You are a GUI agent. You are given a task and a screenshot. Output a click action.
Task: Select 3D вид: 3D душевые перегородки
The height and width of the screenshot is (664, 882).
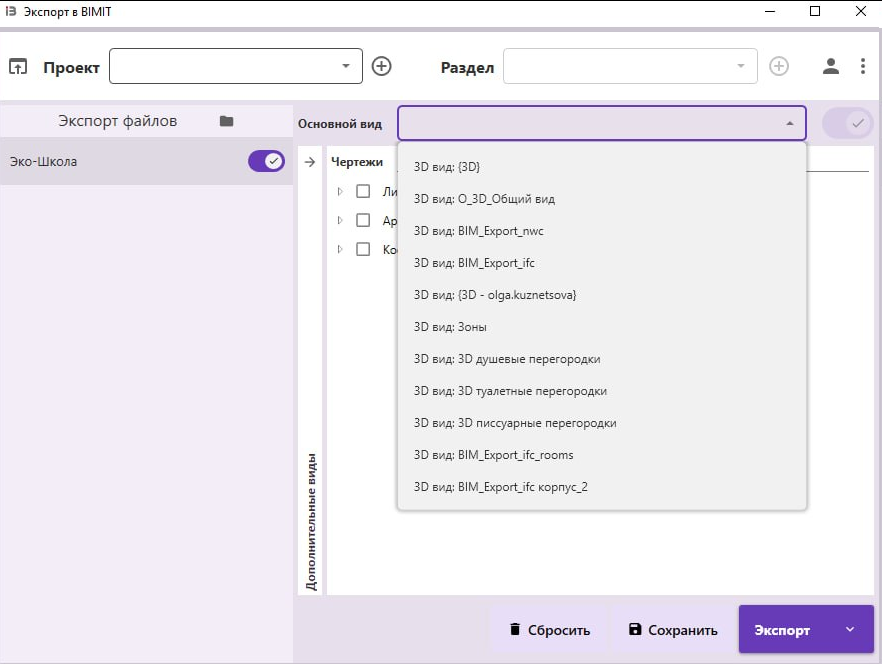(x=602, y=359)
